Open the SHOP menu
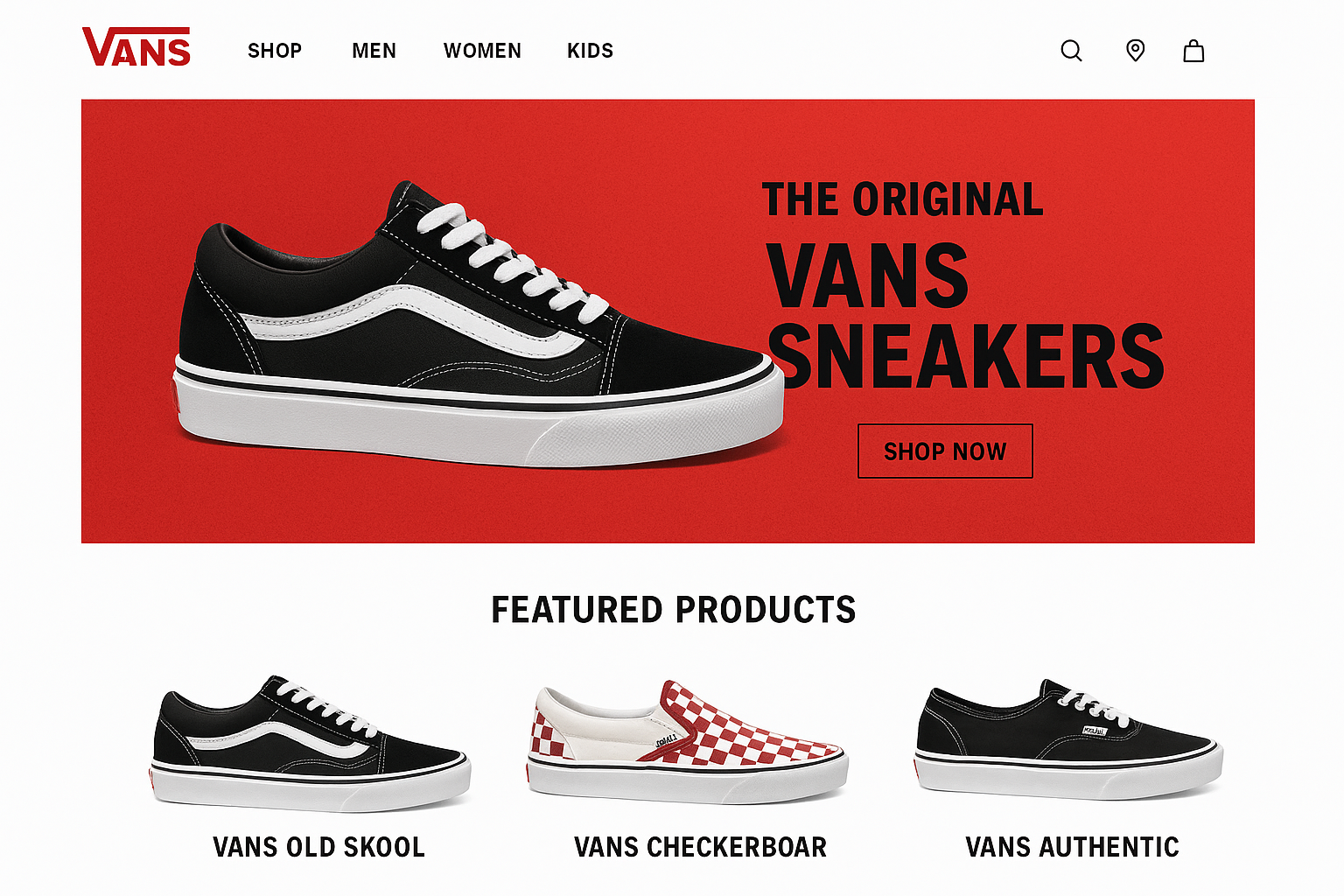 click(275, 51)
